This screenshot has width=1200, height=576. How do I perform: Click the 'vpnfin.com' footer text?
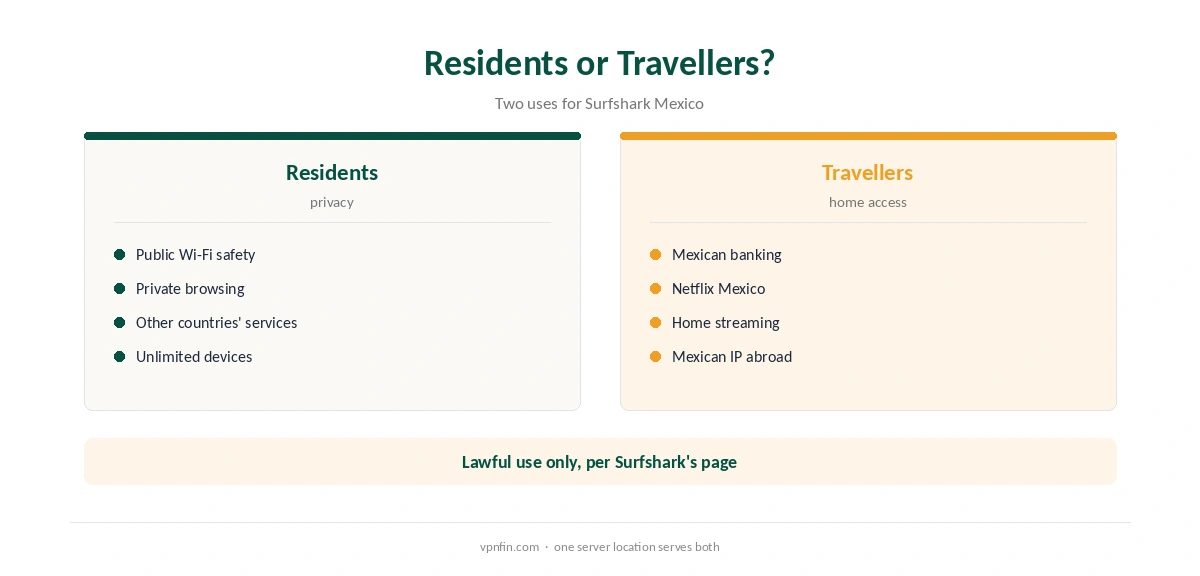tap(509, 547)
